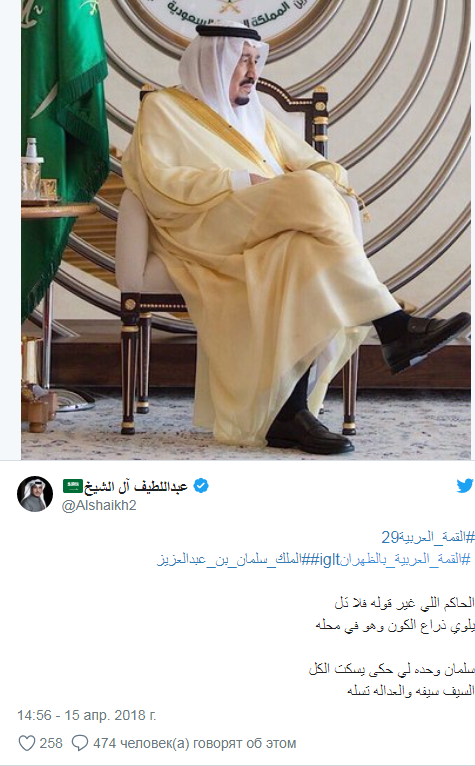This screenshot has height=766, width=475.
Task: Click the 258 likes count
Action: point(51,743)
